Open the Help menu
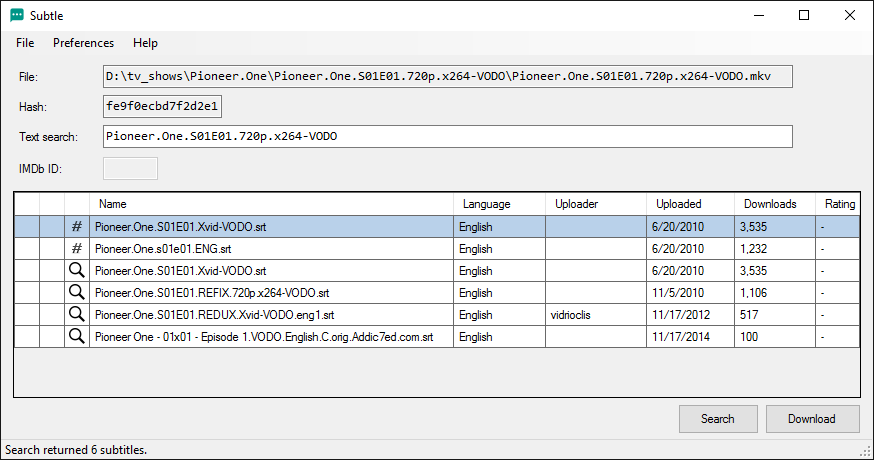 (x=145, y=43)
